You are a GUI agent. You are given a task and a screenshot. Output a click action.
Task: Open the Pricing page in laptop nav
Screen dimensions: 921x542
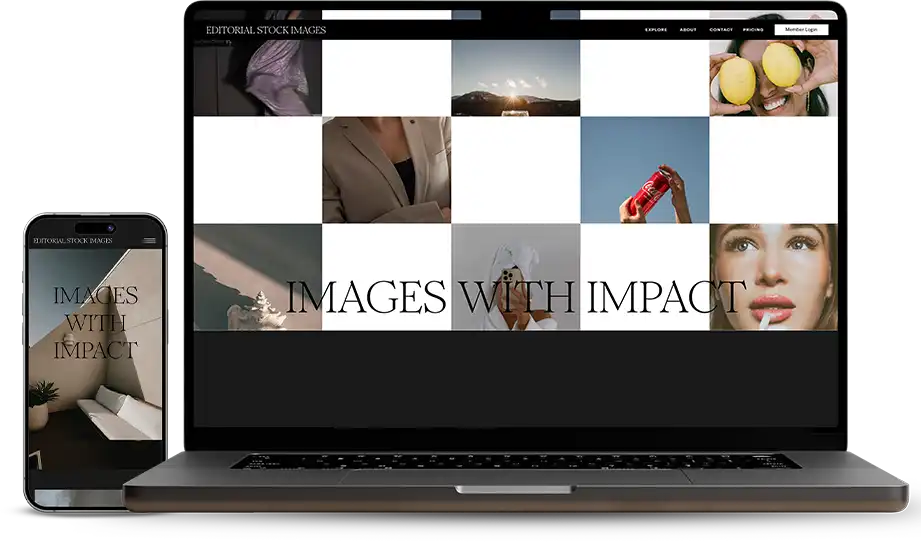pos(753,29)
